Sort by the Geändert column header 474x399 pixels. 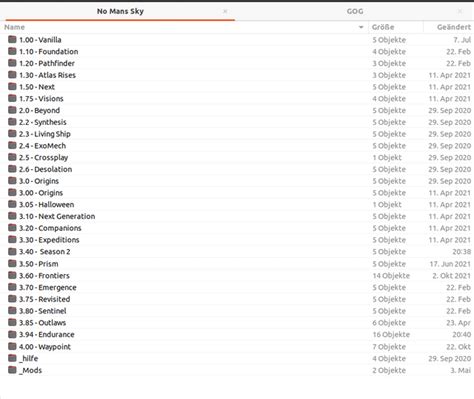(449, 27)
